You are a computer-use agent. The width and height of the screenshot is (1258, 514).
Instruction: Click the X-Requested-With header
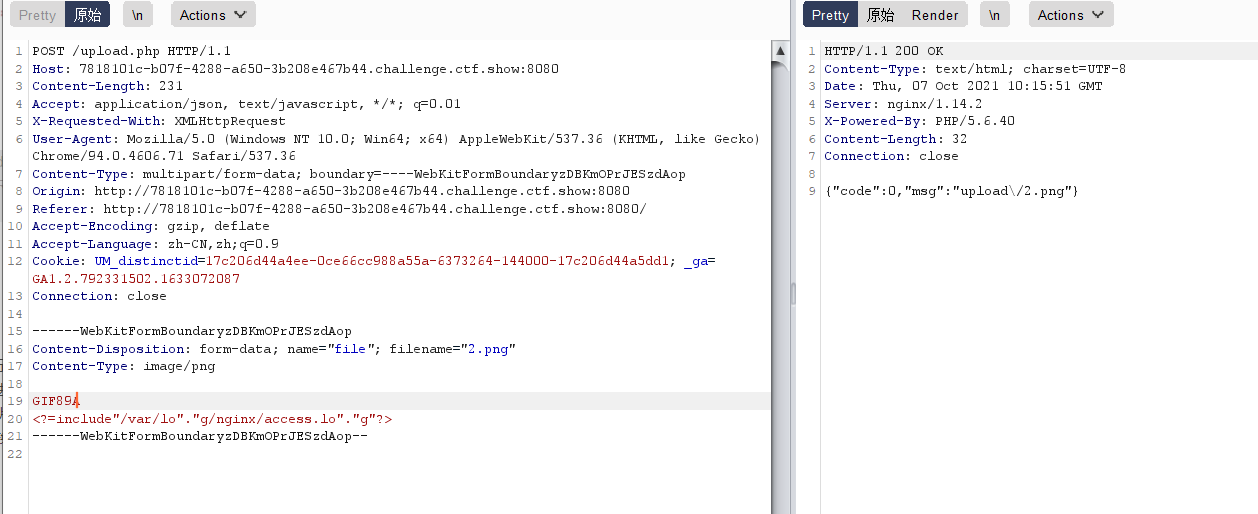(x=160, y=121)
